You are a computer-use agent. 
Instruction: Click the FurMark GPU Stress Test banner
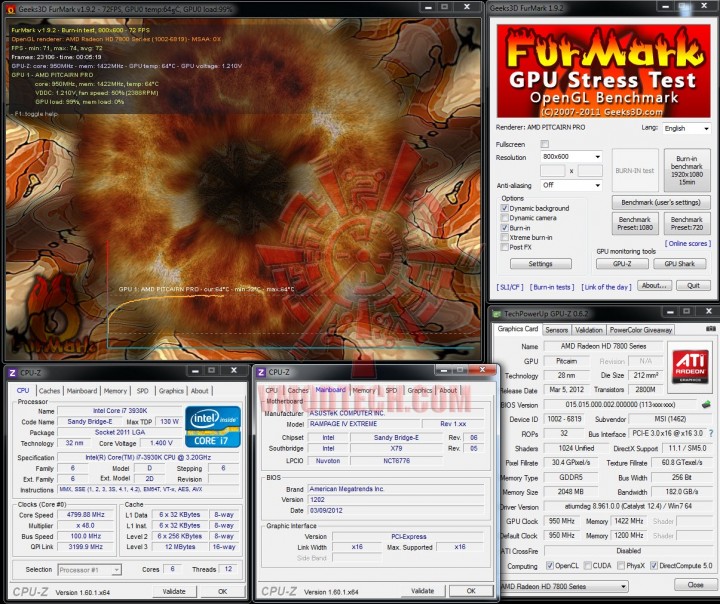[x=603, y=71]
